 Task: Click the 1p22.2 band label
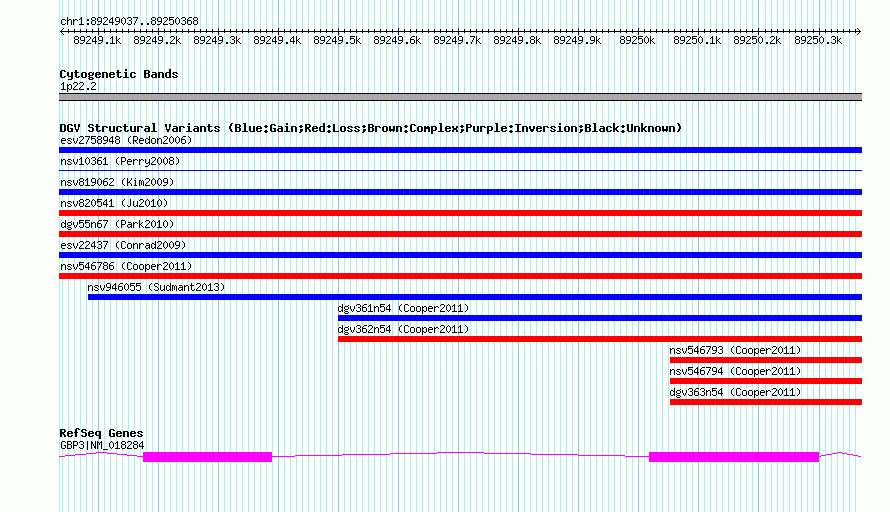pyautogui.click(x=78, y=86)
